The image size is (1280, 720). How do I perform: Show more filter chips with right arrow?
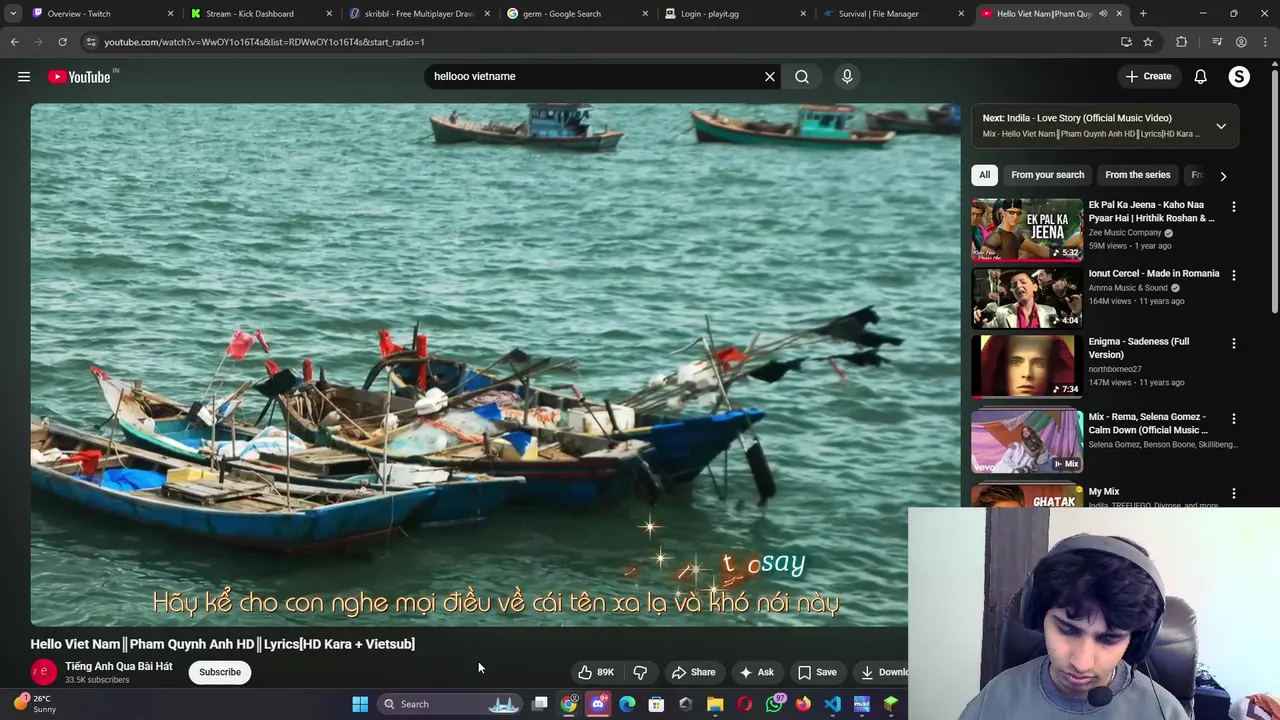click(1223, 176)
